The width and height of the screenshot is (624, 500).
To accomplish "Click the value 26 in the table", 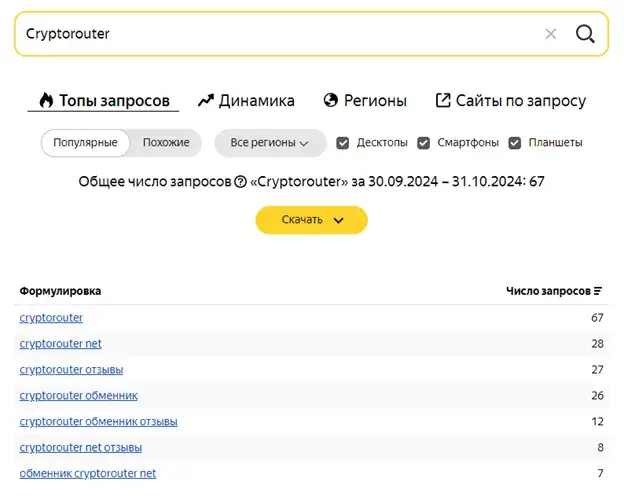I will pyautogui.click(x=597, y=395).
